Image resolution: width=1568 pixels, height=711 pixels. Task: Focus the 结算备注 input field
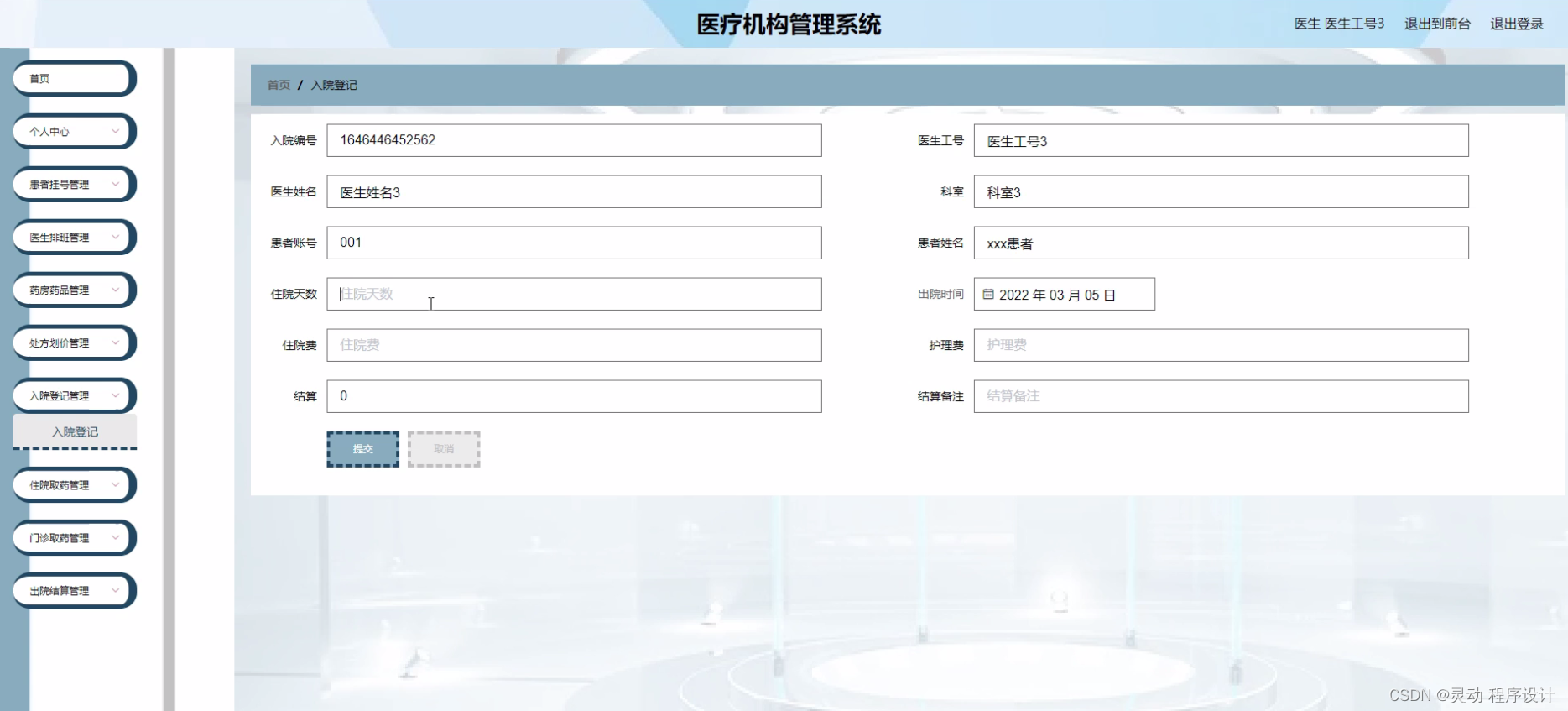(1221, 396)
